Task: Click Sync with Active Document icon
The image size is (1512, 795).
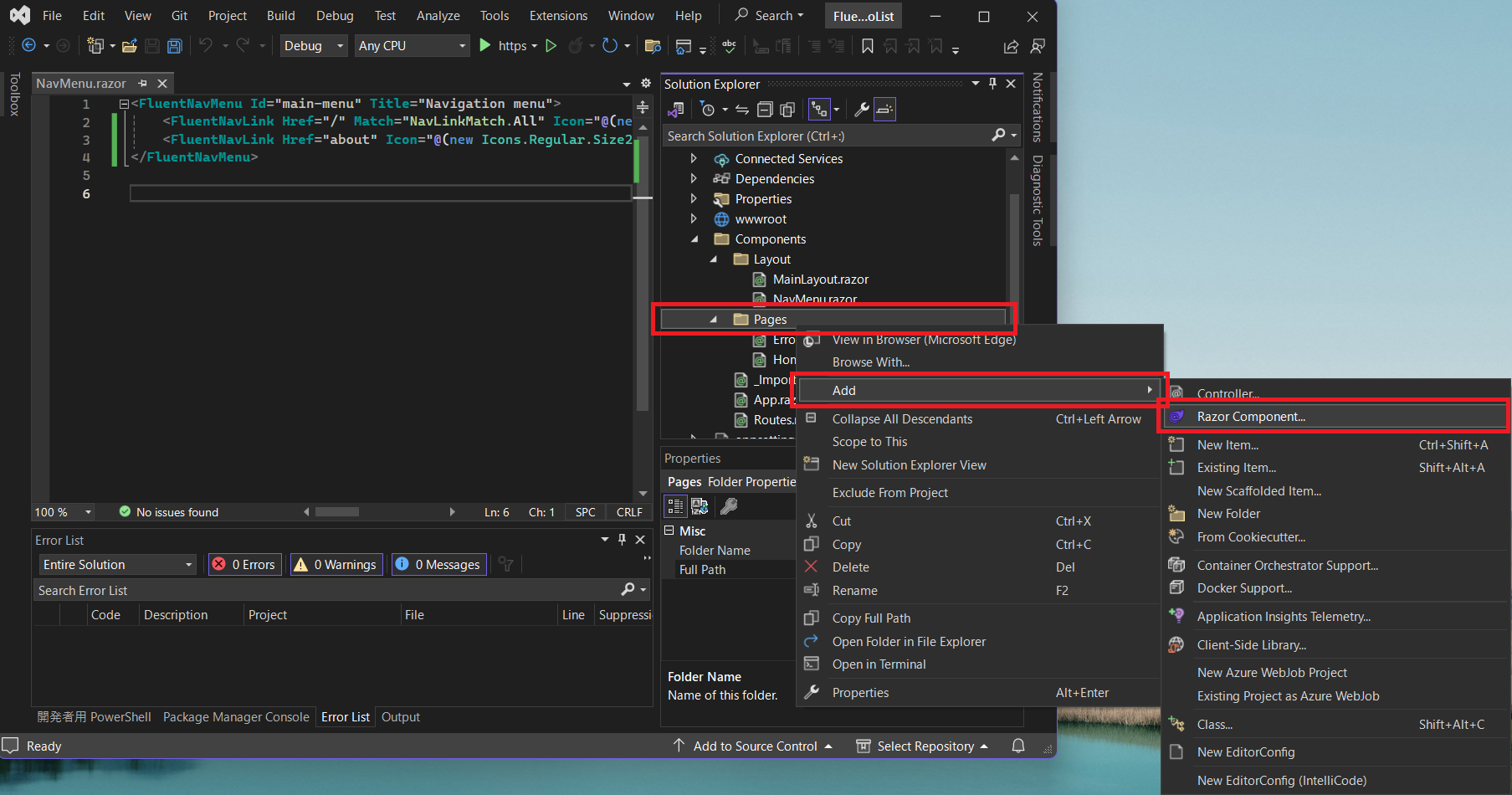Action: point(742,110)
